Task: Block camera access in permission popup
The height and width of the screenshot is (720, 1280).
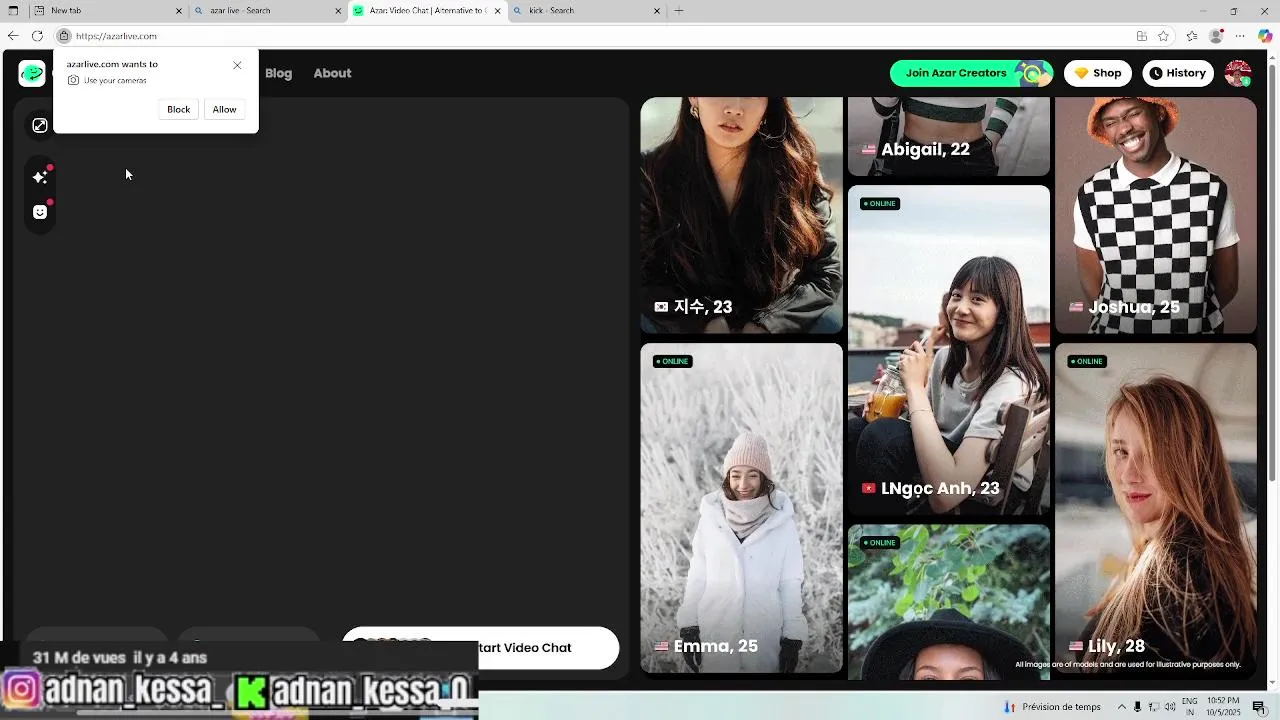Action: click(178, 109)
